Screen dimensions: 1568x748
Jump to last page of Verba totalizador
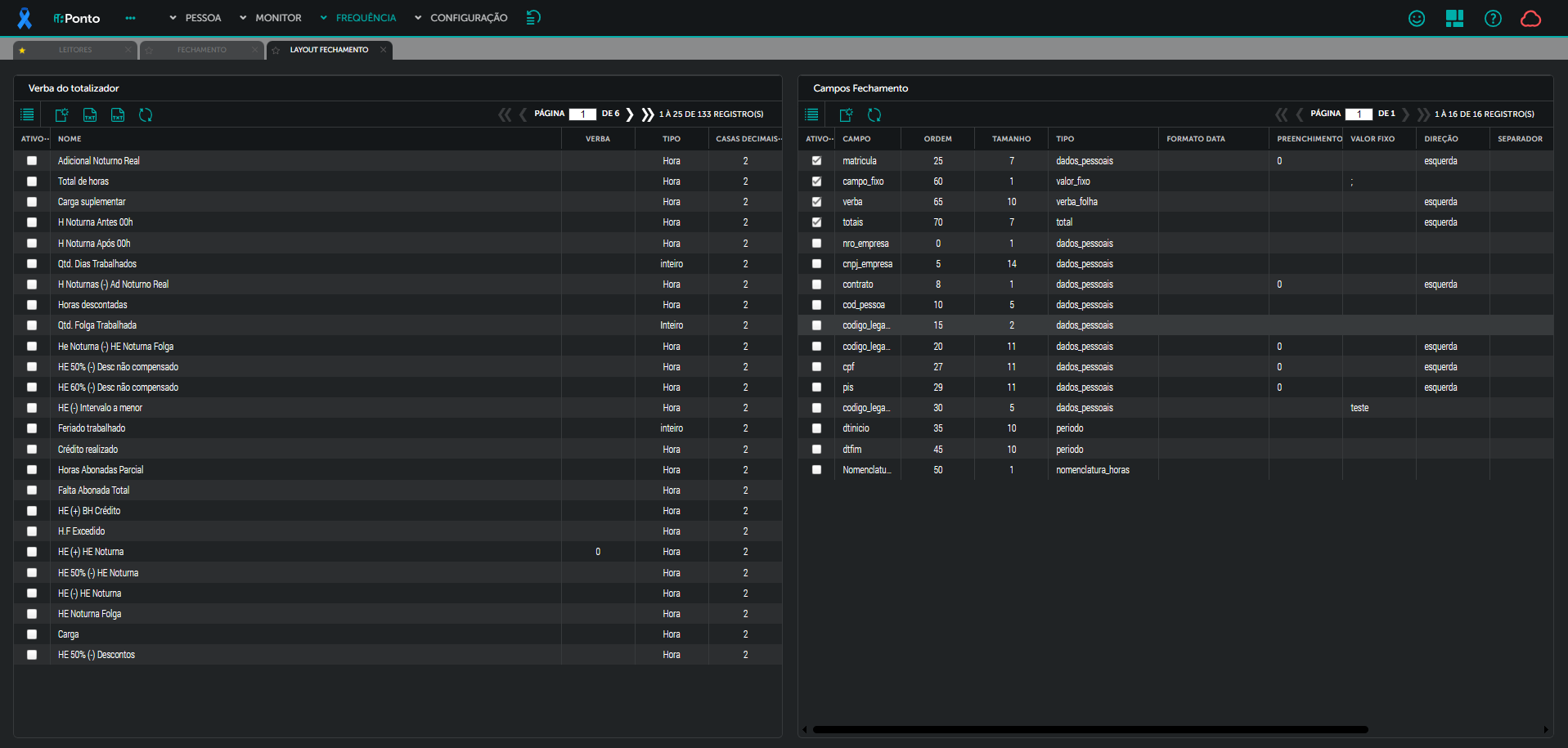tap(648, 114)
